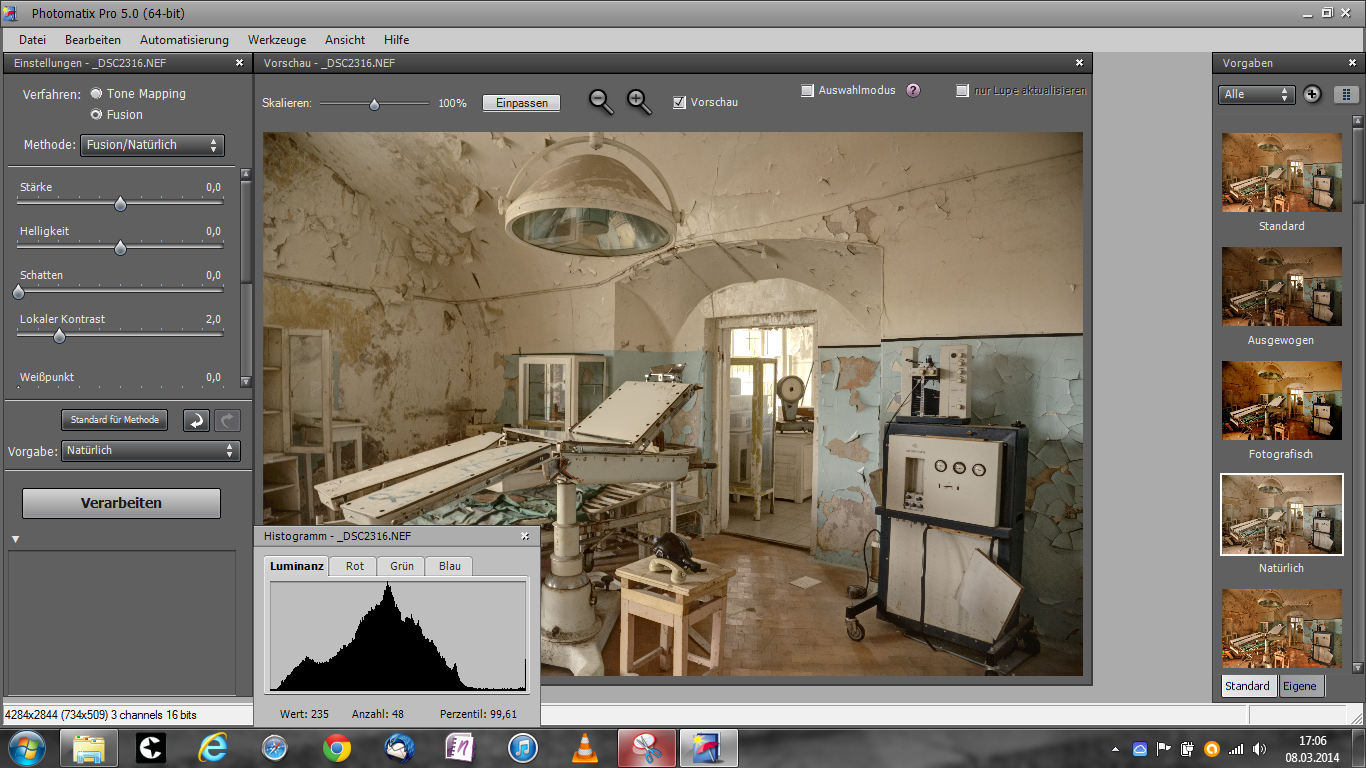Click the Schatten slider handle

coord(18,291)
